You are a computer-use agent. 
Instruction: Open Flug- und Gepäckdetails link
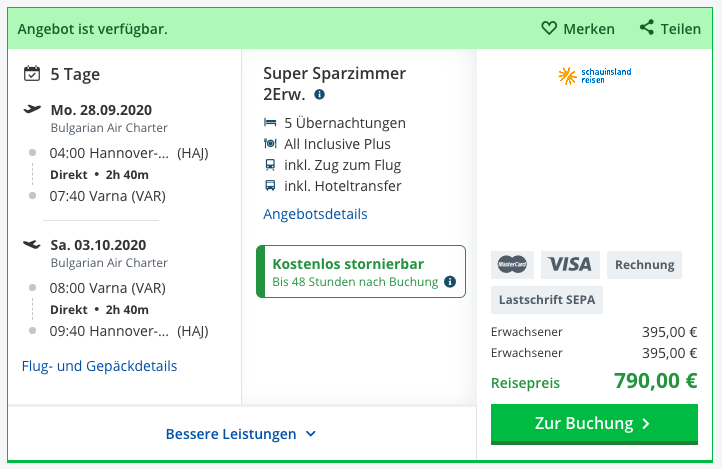pyautogui.click(x=99, y=366)
